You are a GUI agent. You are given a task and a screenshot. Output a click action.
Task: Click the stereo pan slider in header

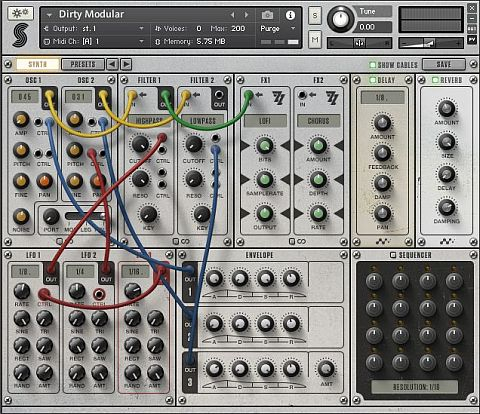click(359, 43)
